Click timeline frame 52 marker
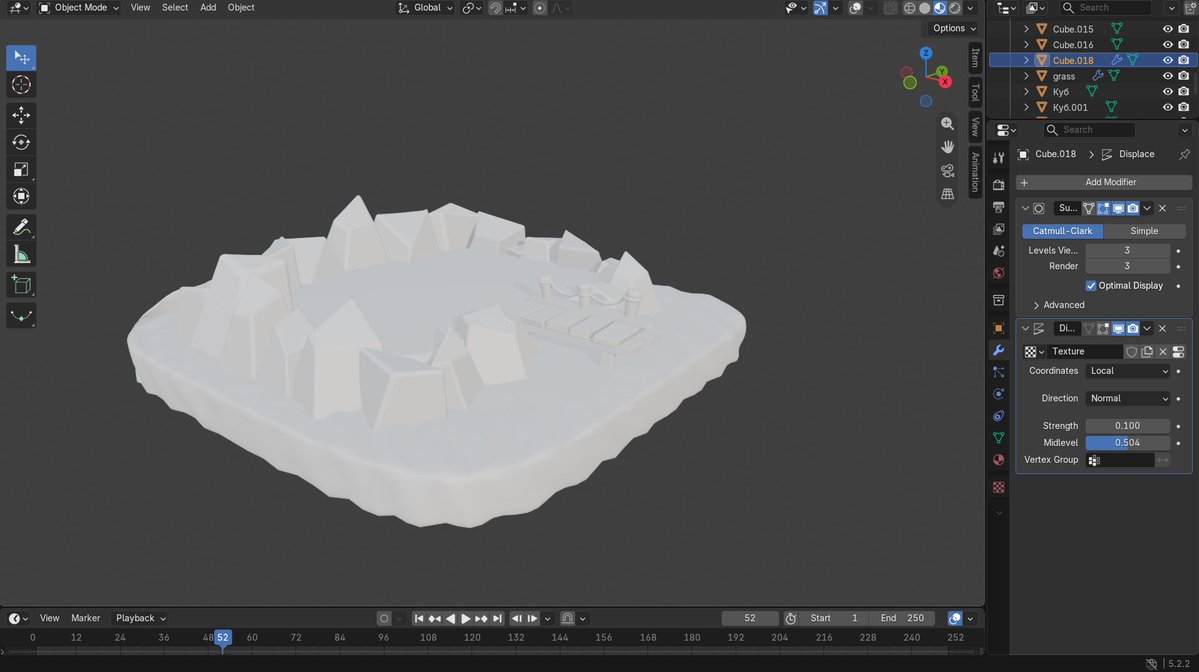Screen dimensions: 1199x672 pyautogui.click(x=223, y=638)
